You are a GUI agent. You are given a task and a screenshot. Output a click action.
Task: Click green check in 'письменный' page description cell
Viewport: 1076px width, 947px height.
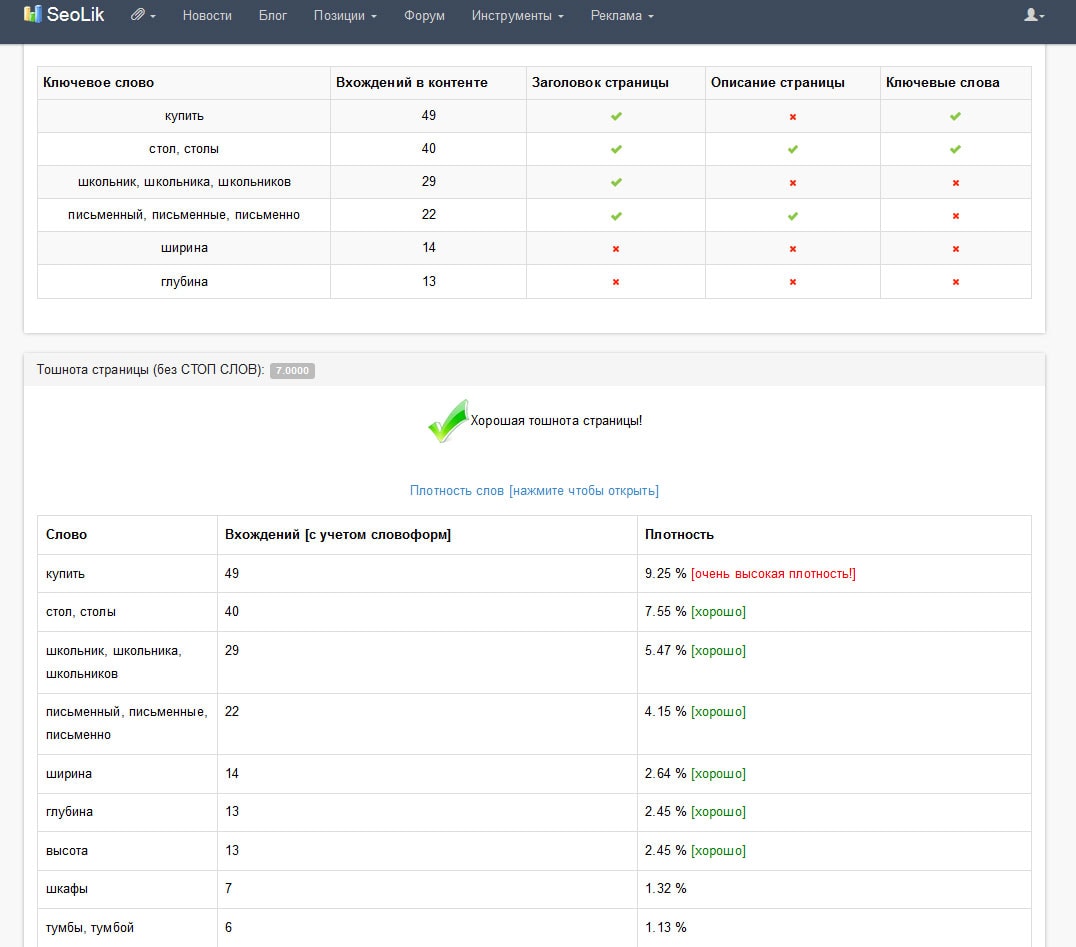click(793, 215)
